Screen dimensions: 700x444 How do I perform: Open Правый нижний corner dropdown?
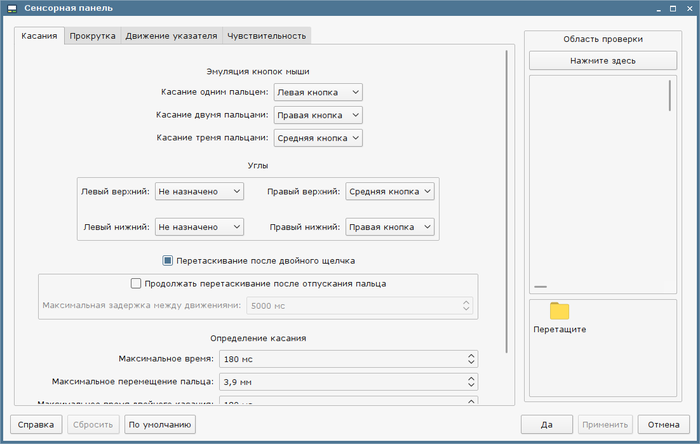click(x=390, y=227)
